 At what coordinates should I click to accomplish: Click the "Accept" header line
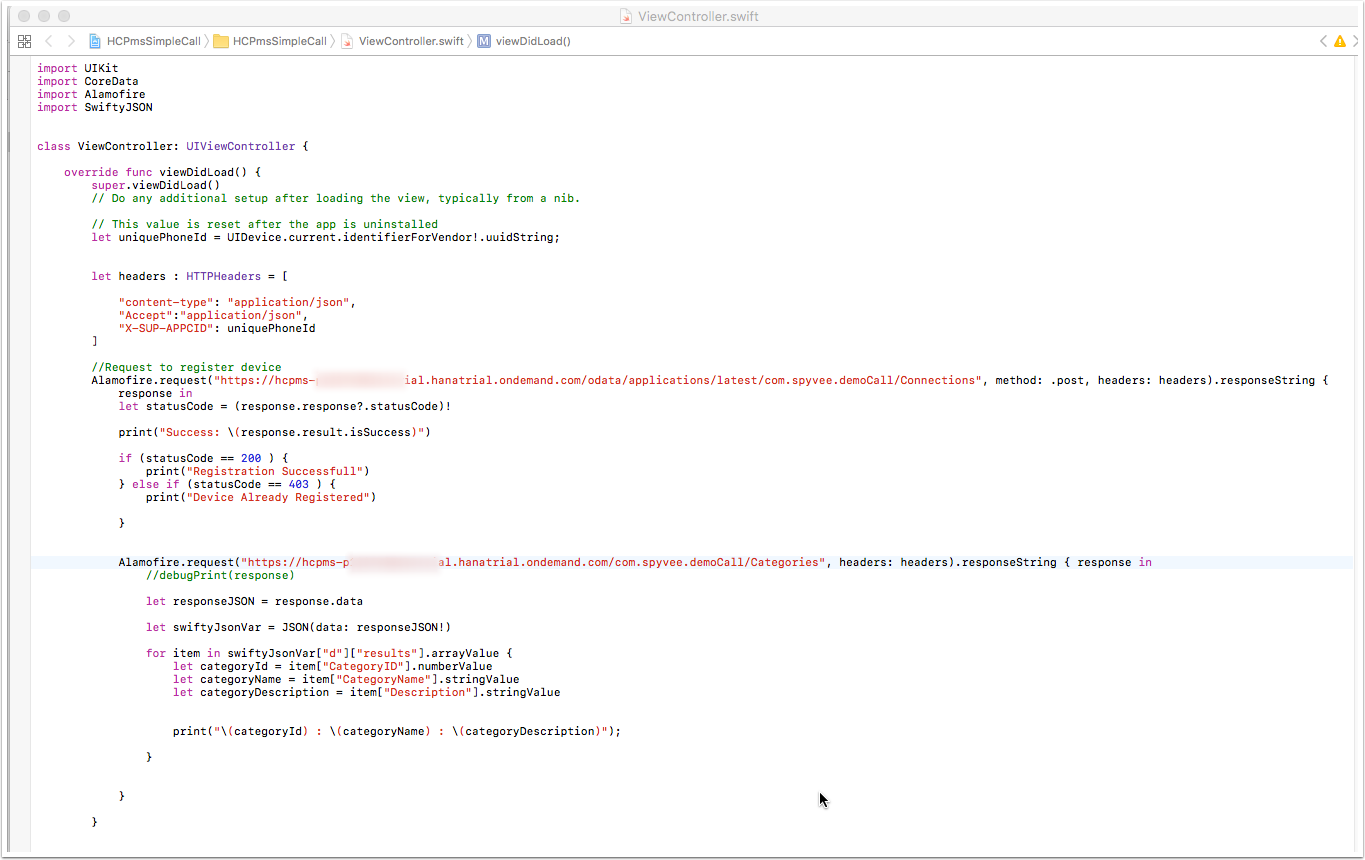[x=213, y=315]
